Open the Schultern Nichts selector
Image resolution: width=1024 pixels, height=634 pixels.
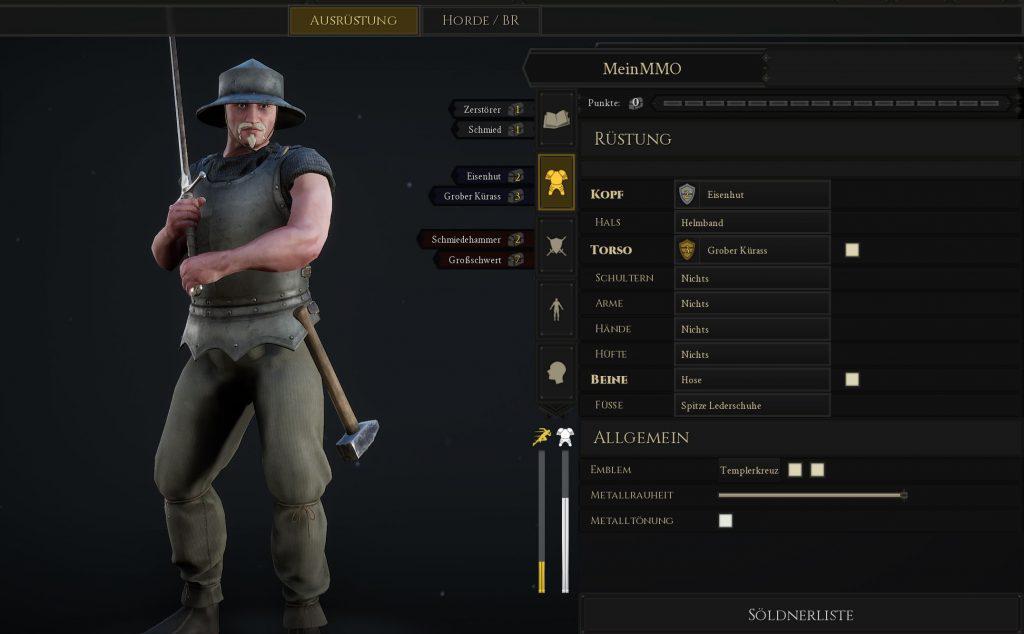tap(752, 278)
